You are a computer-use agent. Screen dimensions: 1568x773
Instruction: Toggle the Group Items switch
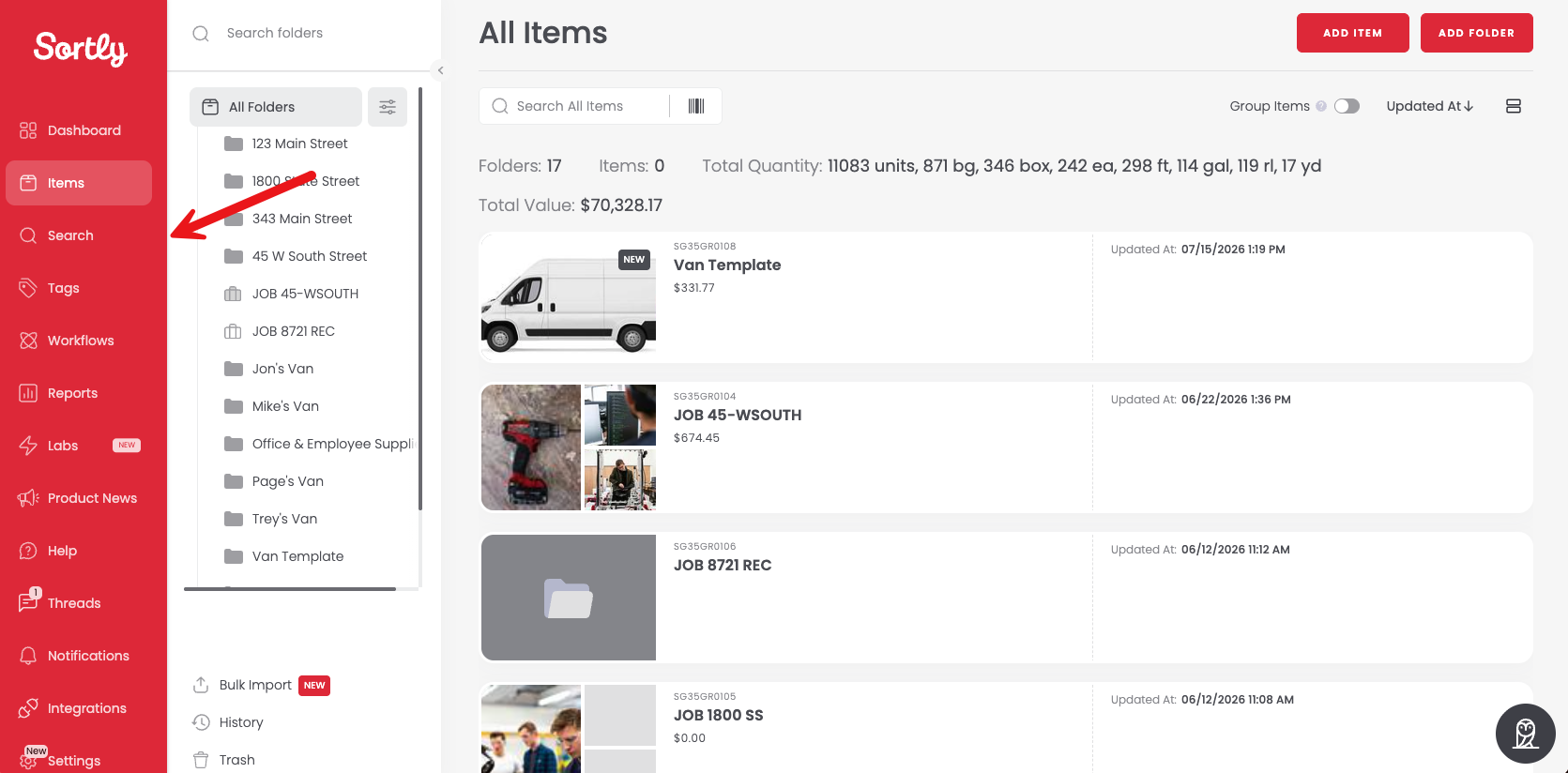coord(1347,106)
